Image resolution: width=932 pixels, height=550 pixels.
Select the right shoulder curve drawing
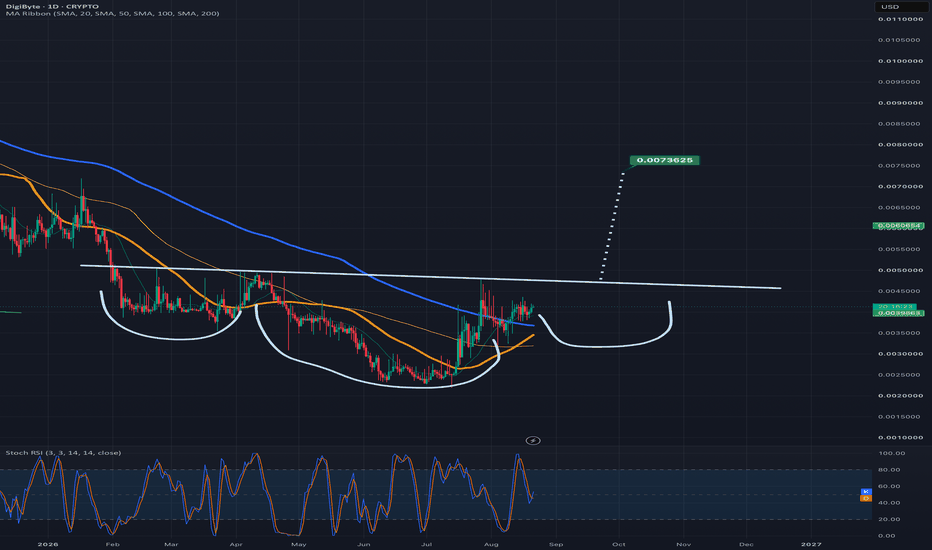tap(606, 326)
